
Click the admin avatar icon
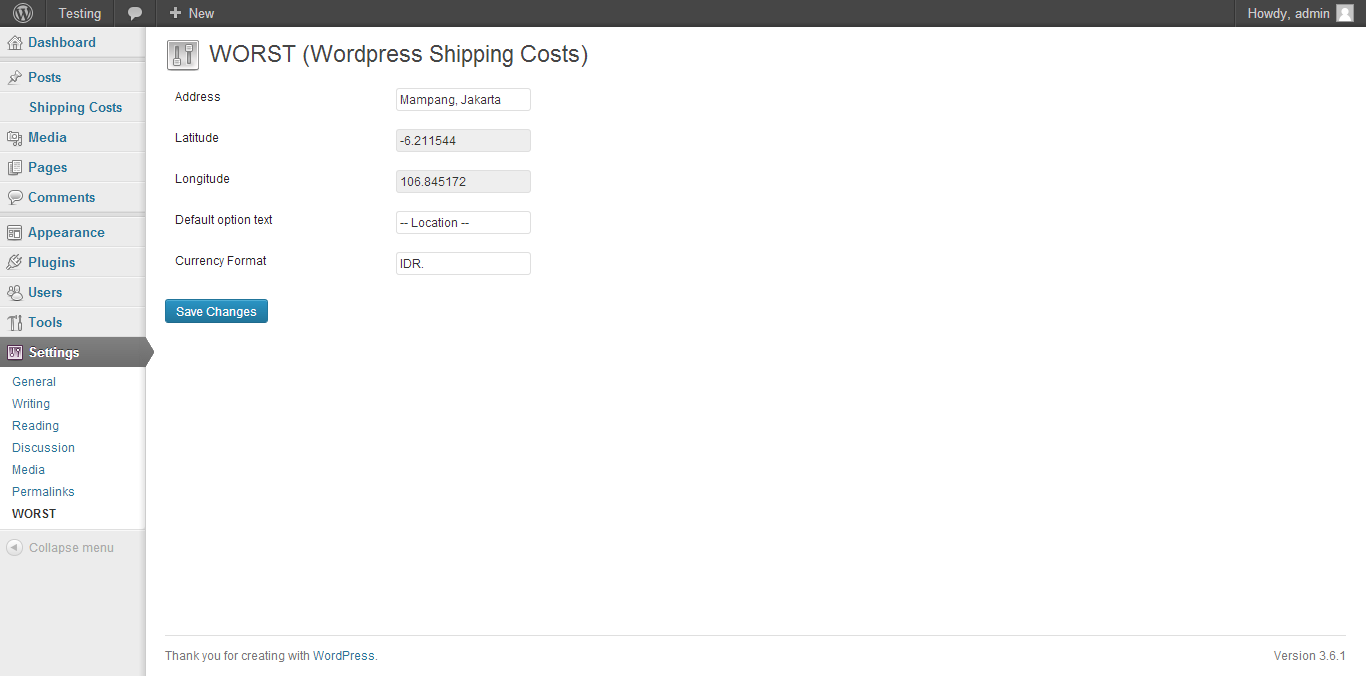click(1345, 13)
